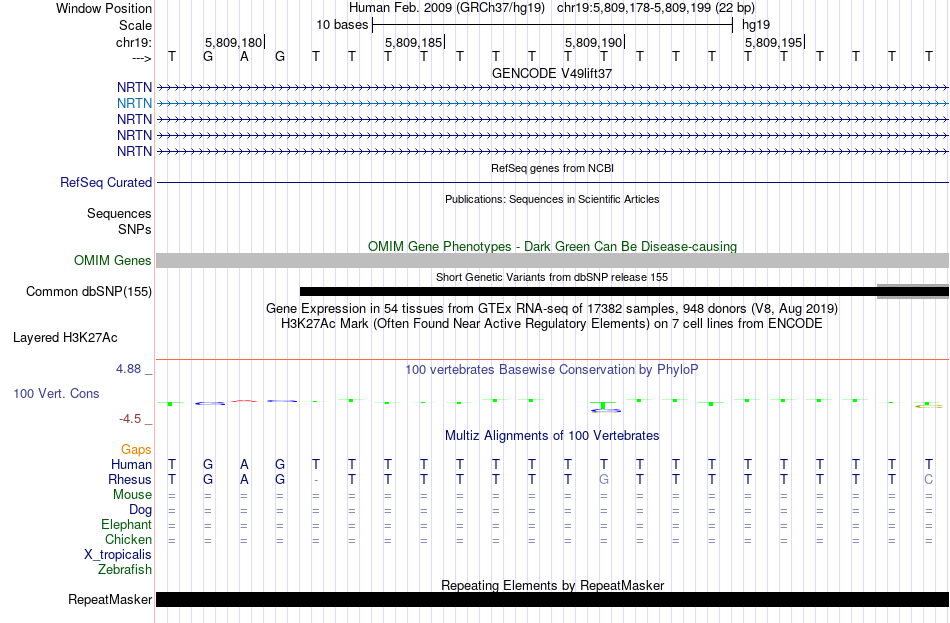Select the Elephant alignment row label
950x623 pixels.
(x=127, y=525)
